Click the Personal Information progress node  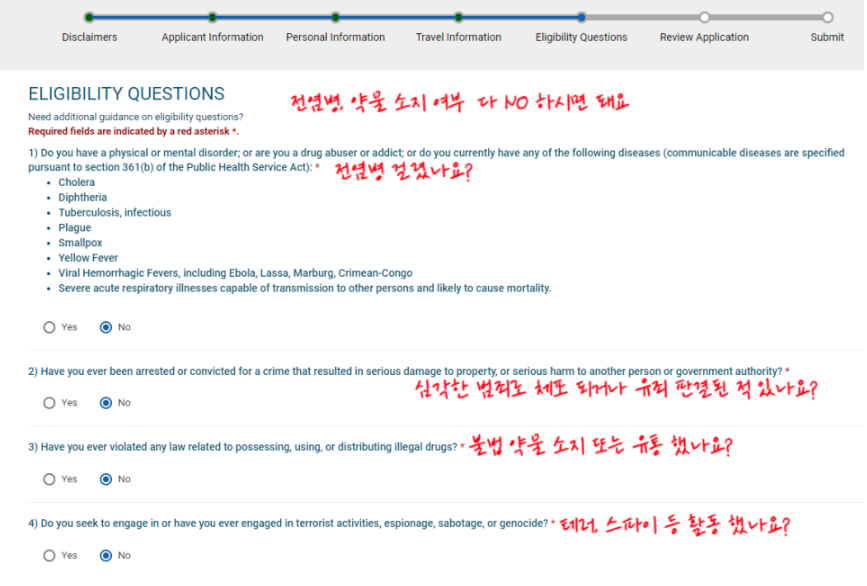click(335, 17)
